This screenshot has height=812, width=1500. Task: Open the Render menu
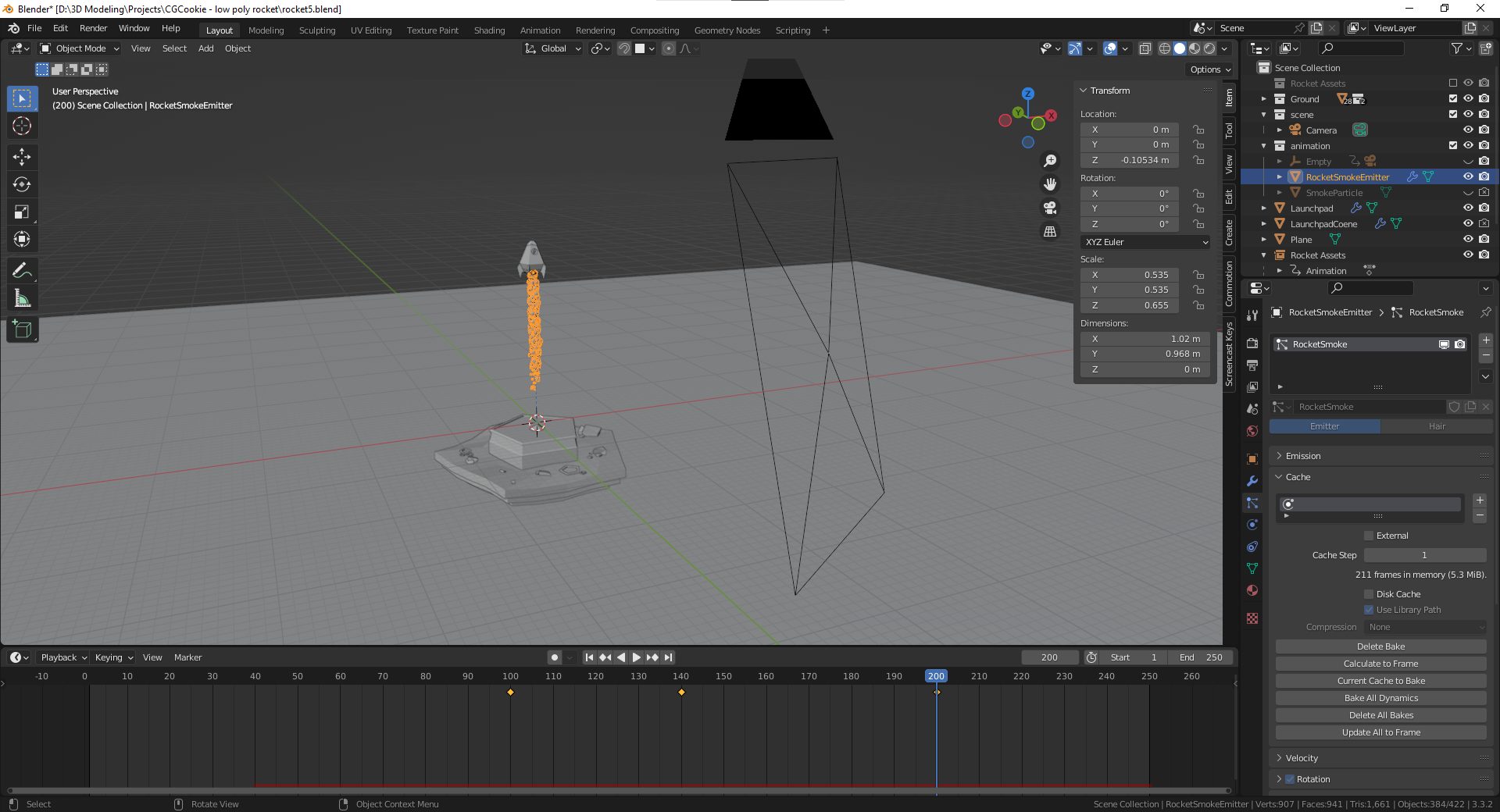93,28
